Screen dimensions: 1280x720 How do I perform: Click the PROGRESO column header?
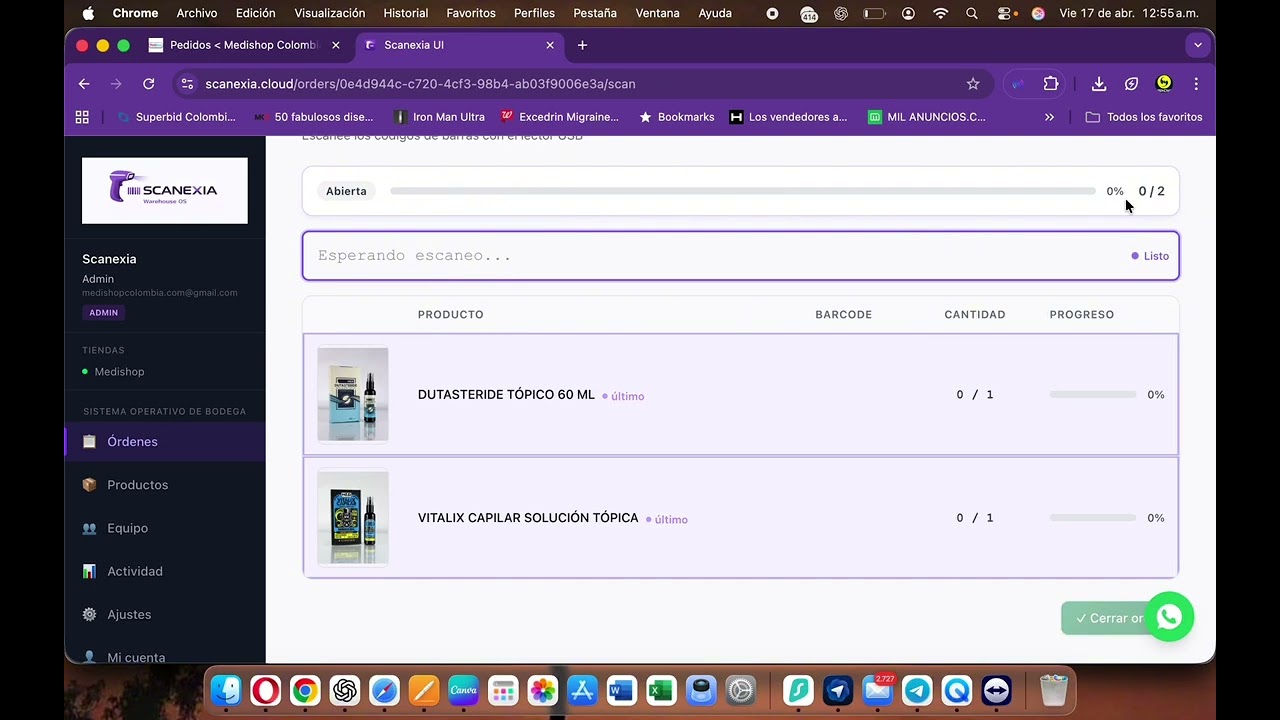pos(1082,314)
